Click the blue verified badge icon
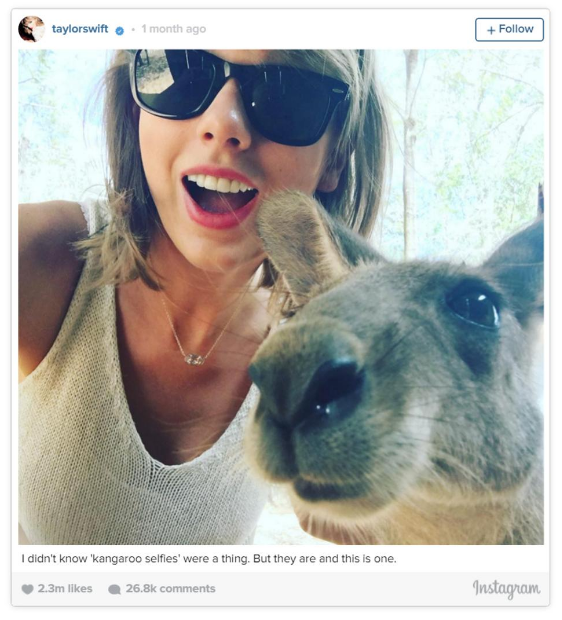562x620 pixels. pyautogui.click(x=119, y=30)
